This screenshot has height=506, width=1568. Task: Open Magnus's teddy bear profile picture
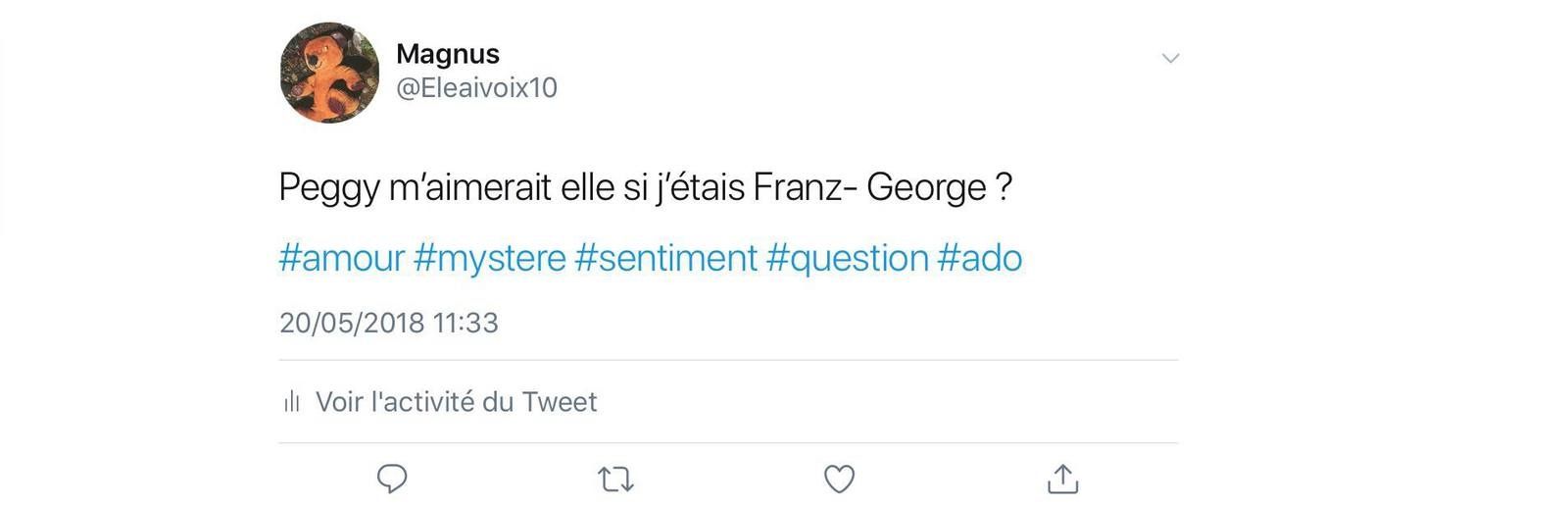pos(330,73)
